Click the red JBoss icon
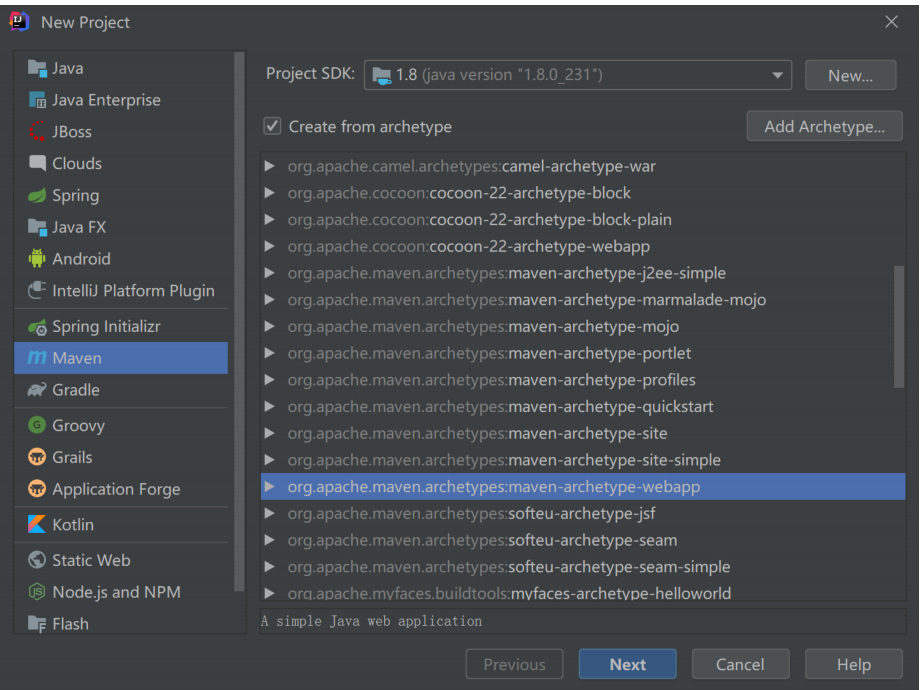The height and width of the screenshot is (690, 920). click(37, 131)
